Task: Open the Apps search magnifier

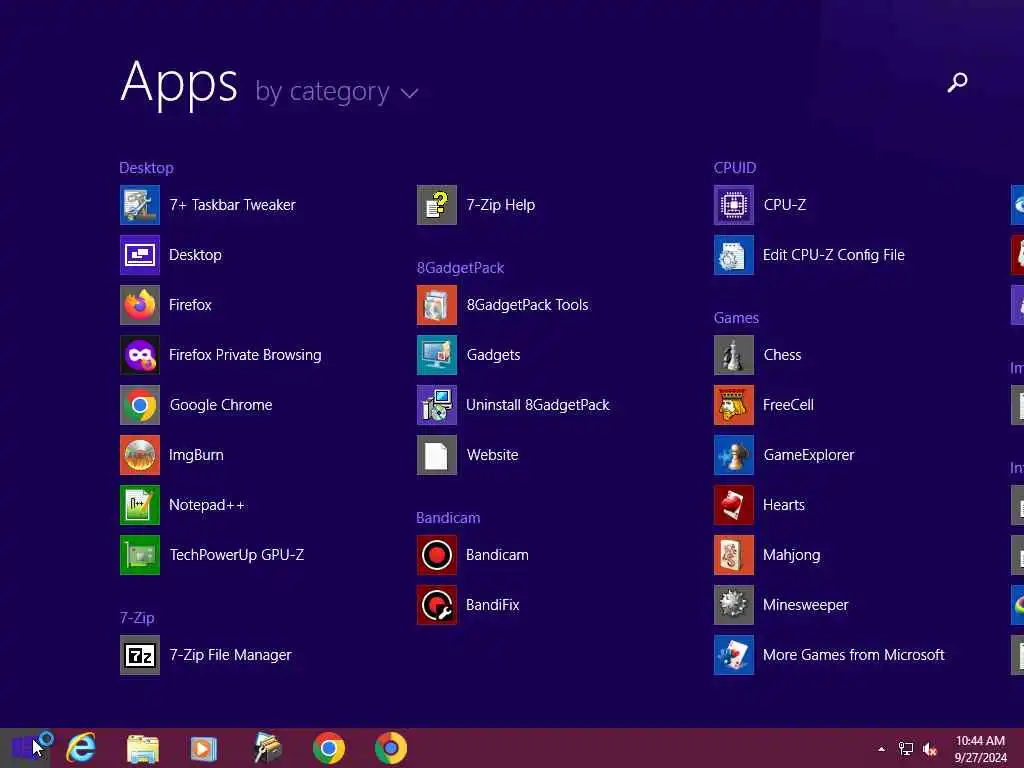Action: pyautogui.click(x=957, y=82)
